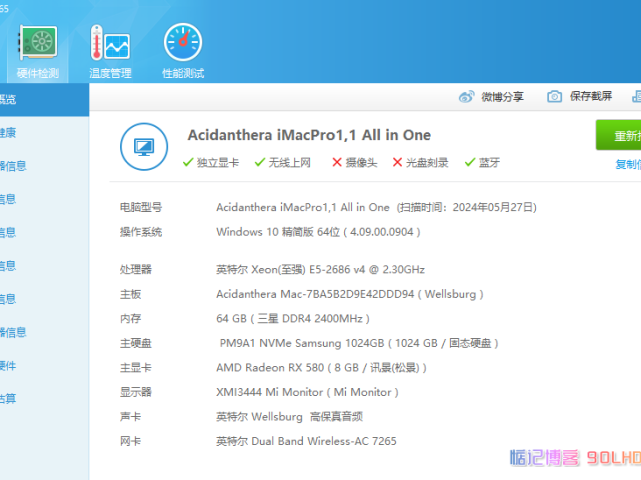Click the 64 GB DDR4 2400MHz value

(x=293, y=319)
